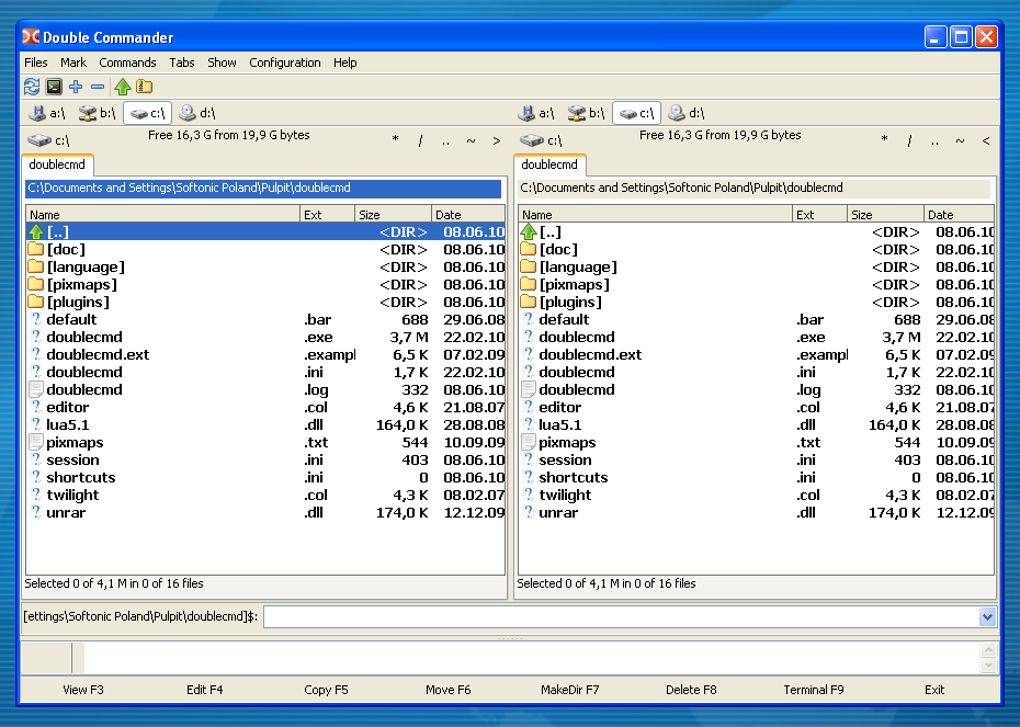The width and height of the screenshot is (1020, 727).
Task: Expand the command line history dropdown
Action: click(x=988, y=617)
